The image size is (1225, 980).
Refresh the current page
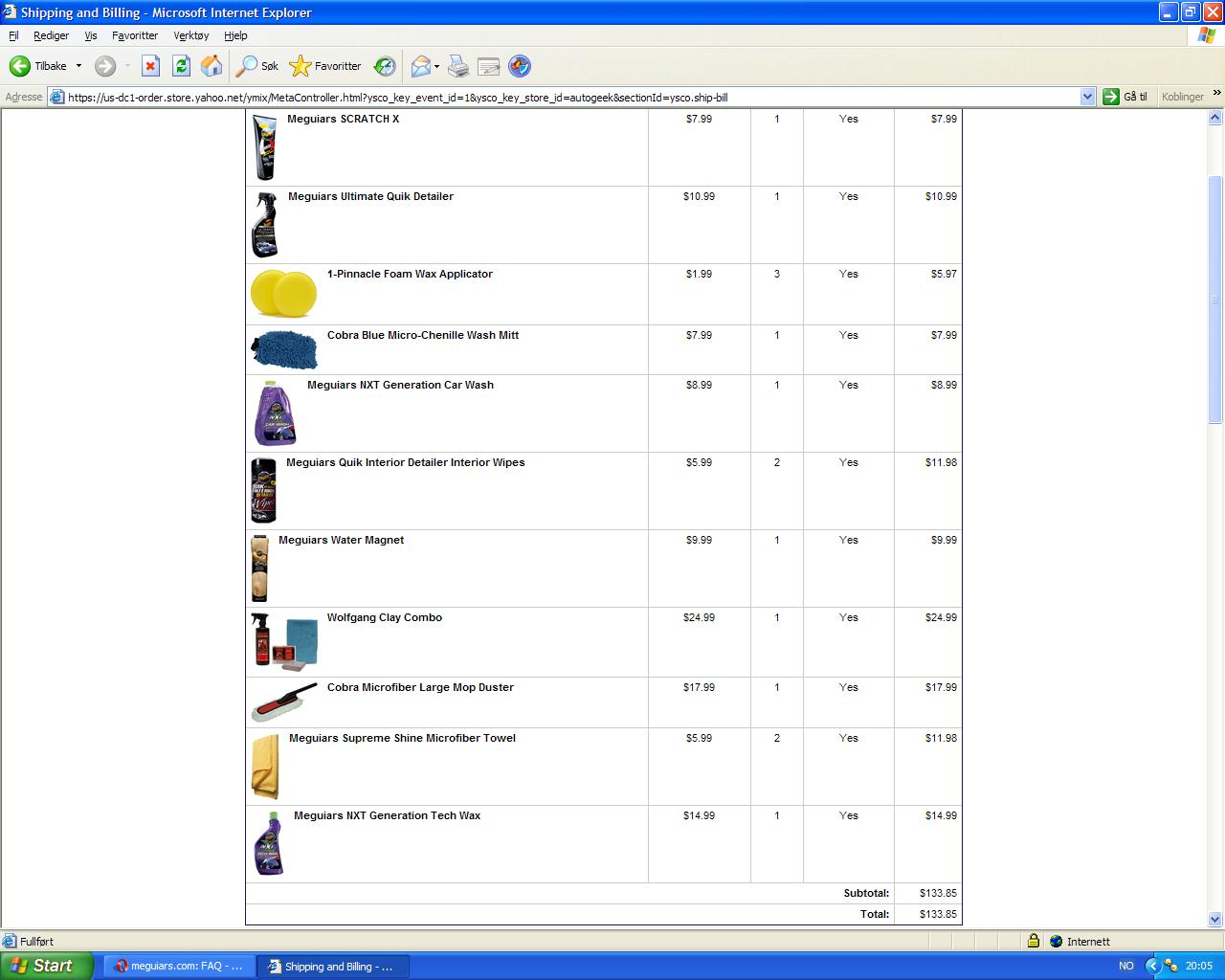pos(181,66)
